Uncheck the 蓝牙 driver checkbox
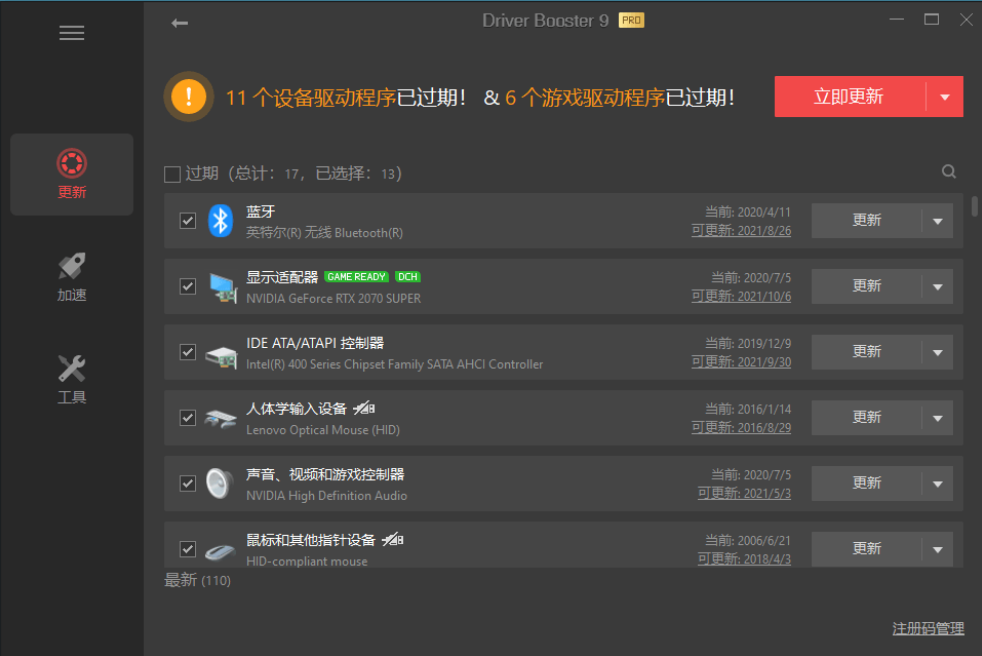Image resolution: width=982 pixels, height=656 pixels. 187,220
